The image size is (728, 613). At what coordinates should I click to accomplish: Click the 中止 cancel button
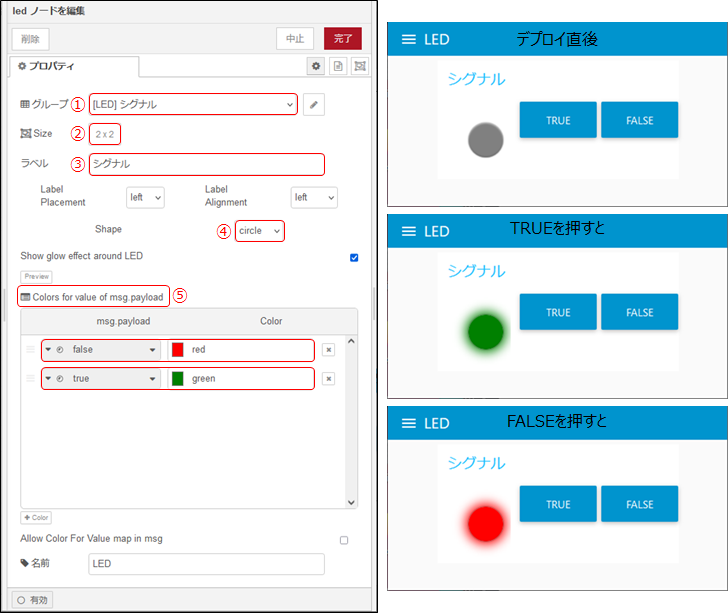pyautogui.click(x=295, y=39)
